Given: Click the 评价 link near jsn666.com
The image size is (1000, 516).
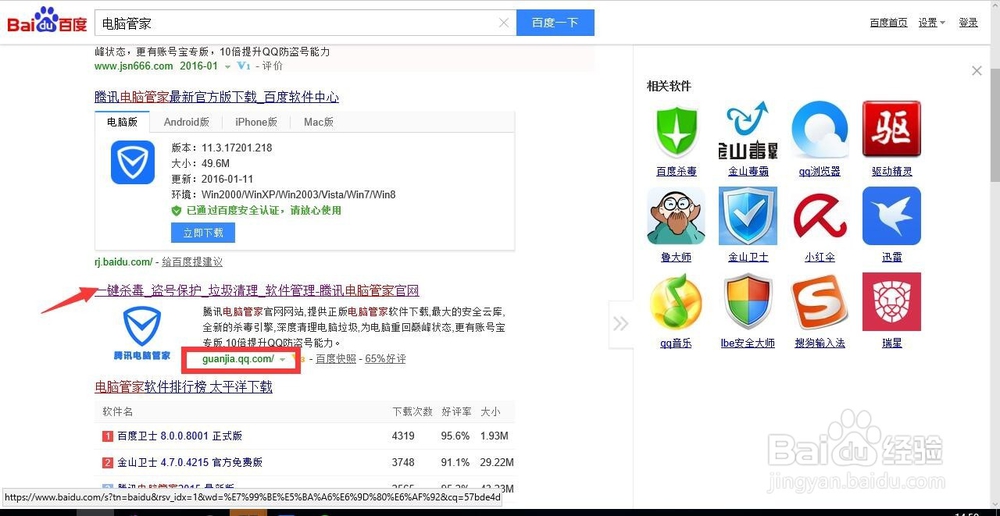Looking at the screenshot, I should pyautogui.click(x=273, y=66).
